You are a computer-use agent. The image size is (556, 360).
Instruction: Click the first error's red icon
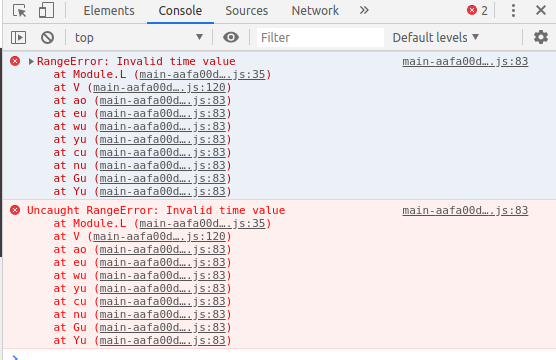click(x=15, y=61)
